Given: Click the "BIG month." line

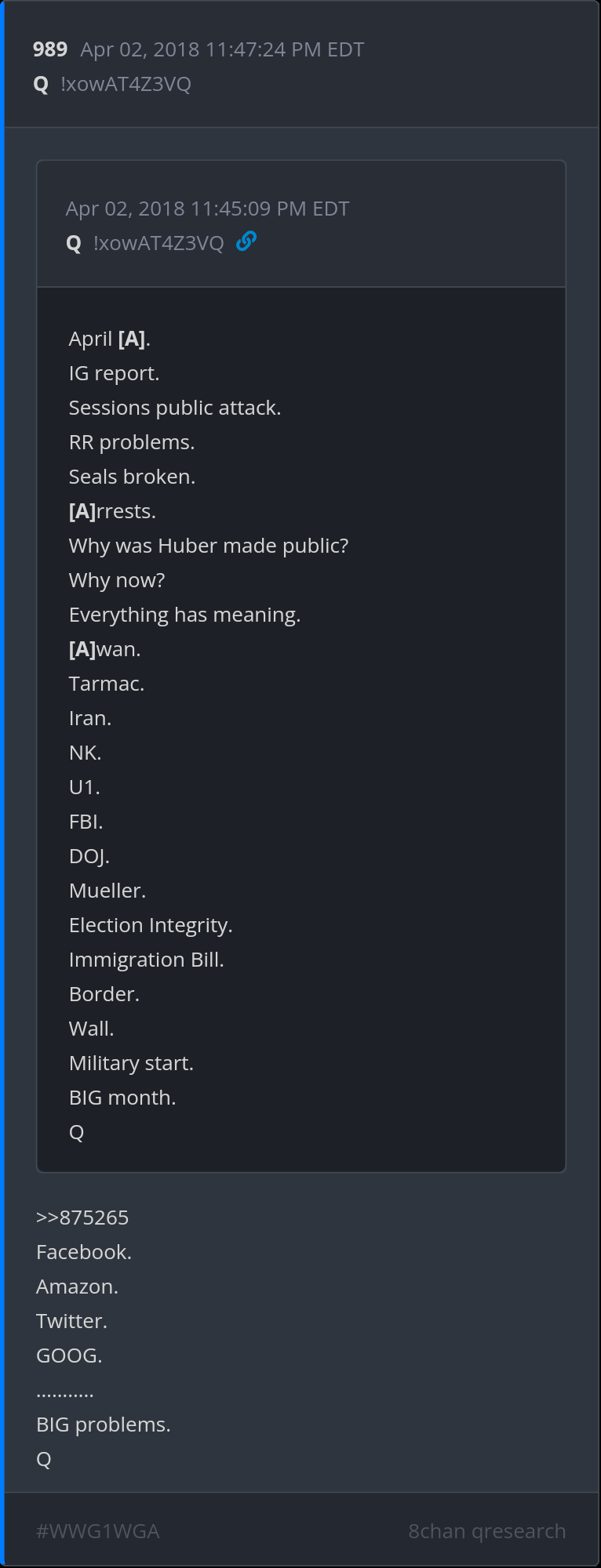Looking at the screenshot, I should [x=122, y=1098].
